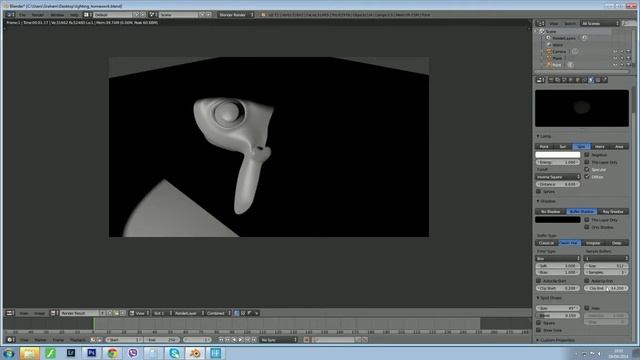Viewport: 640px width, 360px height.
Task: Open the Window menu
Action: 57,15
